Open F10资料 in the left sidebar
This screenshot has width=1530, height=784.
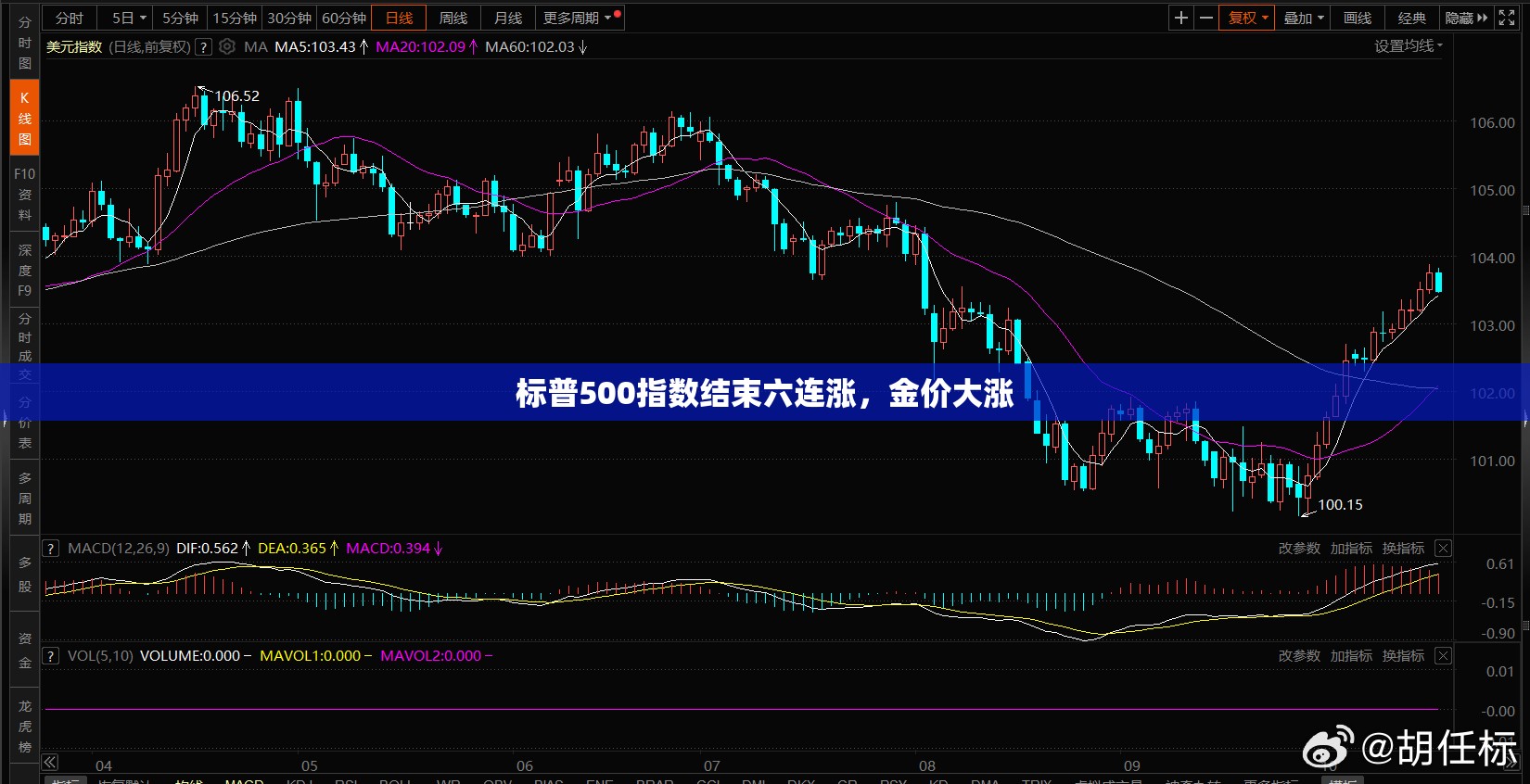[25, 194]
